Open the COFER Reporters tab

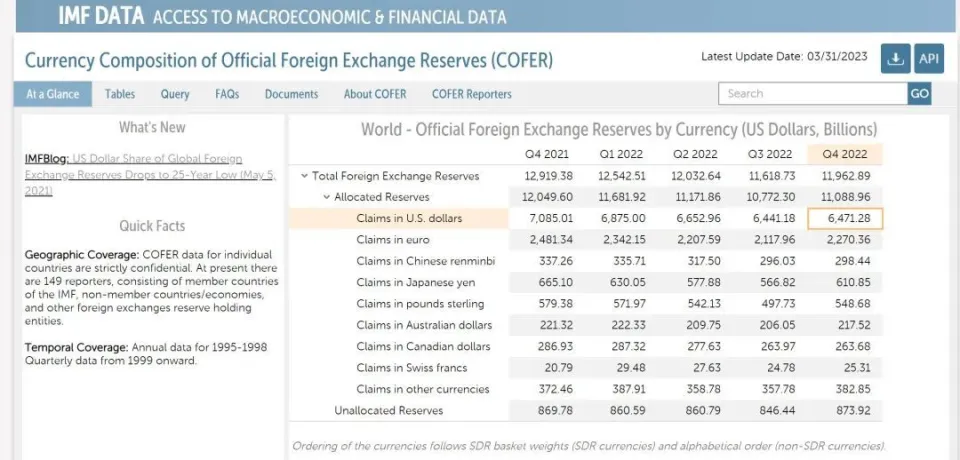[471, 94]
